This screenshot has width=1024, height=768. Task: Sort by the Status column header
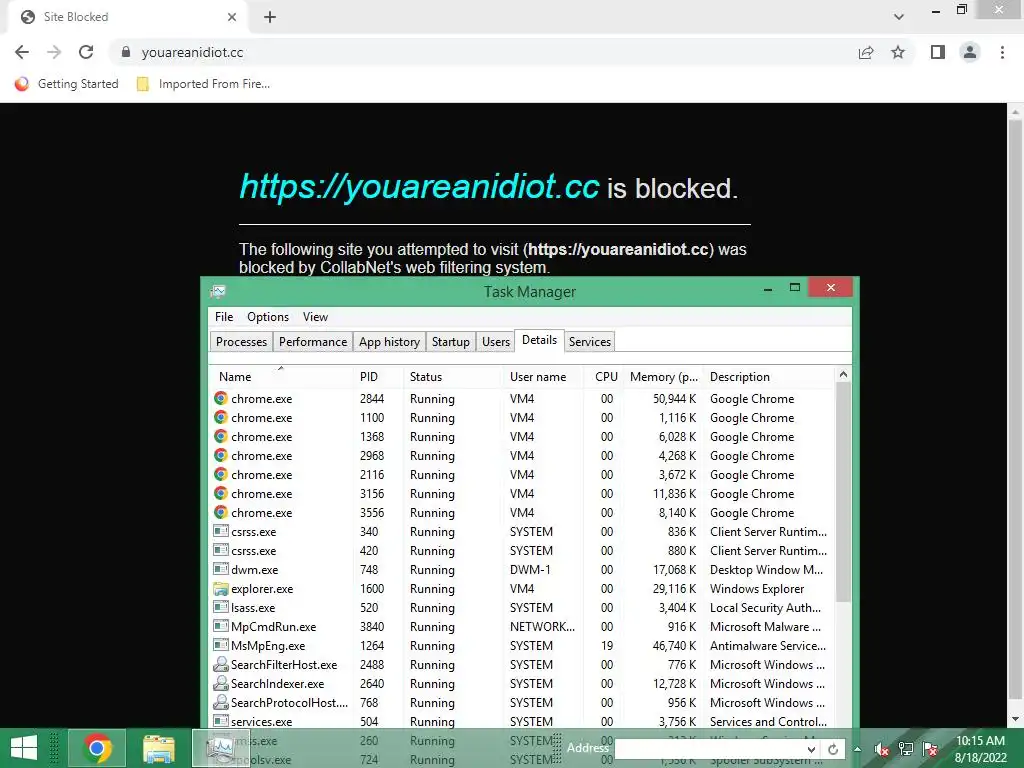453,377
